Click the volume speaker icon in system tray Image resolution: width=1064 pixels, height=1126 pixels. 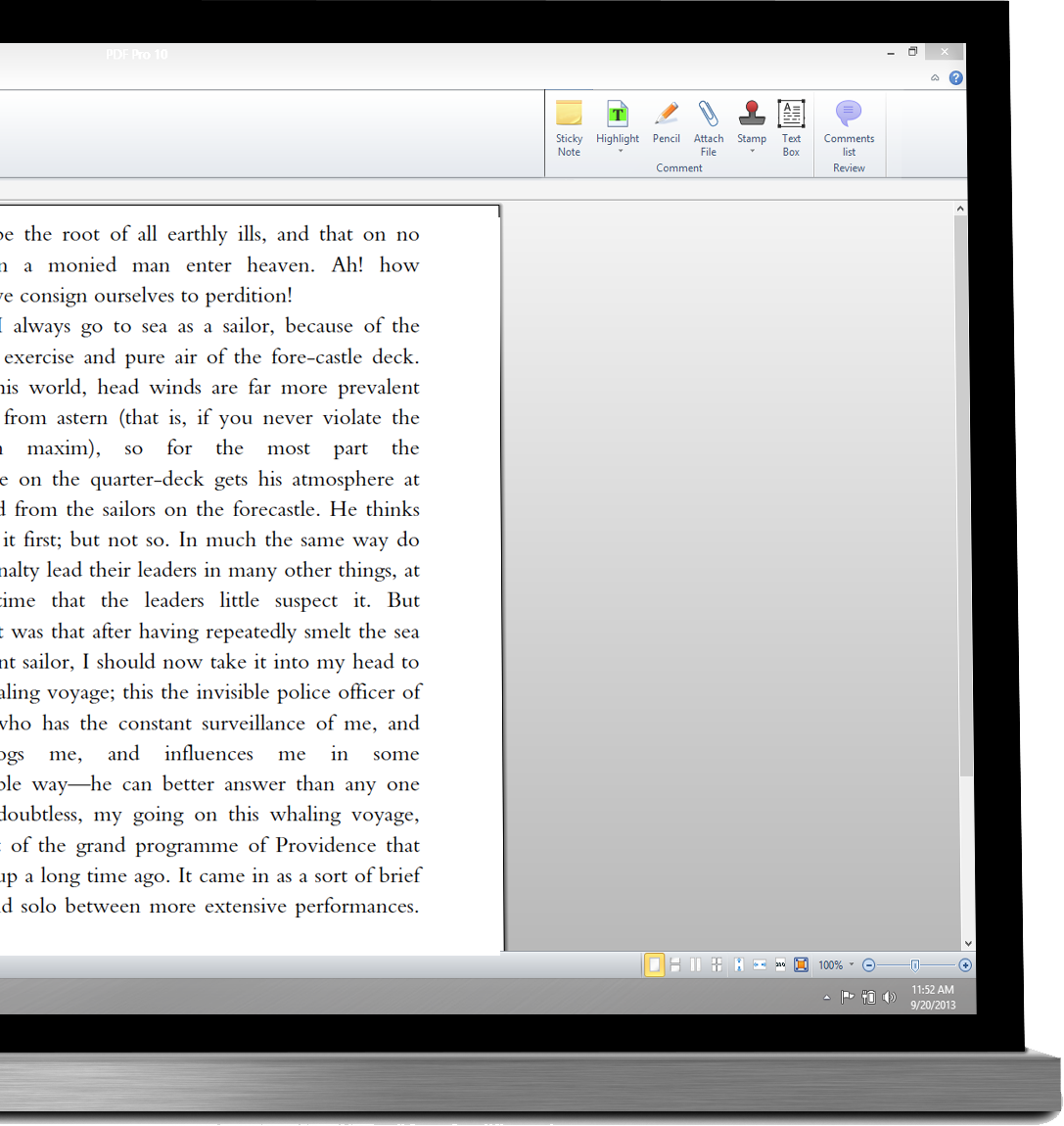tap(889, 998)
